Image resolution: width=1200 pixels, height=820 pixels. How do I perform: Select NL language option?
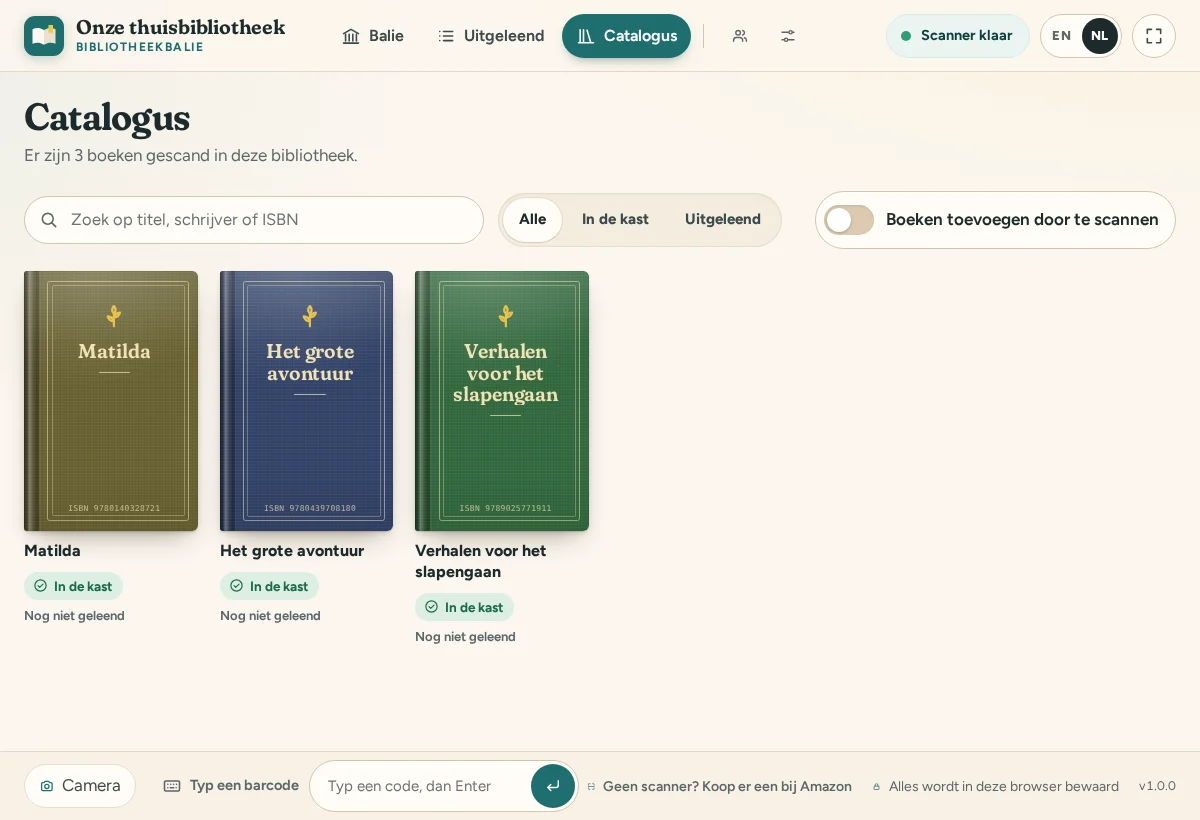[1100, 36]
